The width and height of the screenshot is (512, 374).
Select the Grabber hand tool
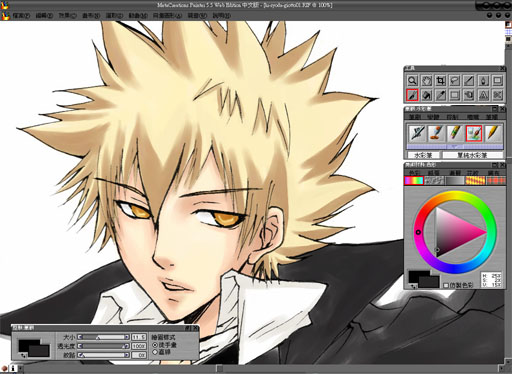[427, 81]
